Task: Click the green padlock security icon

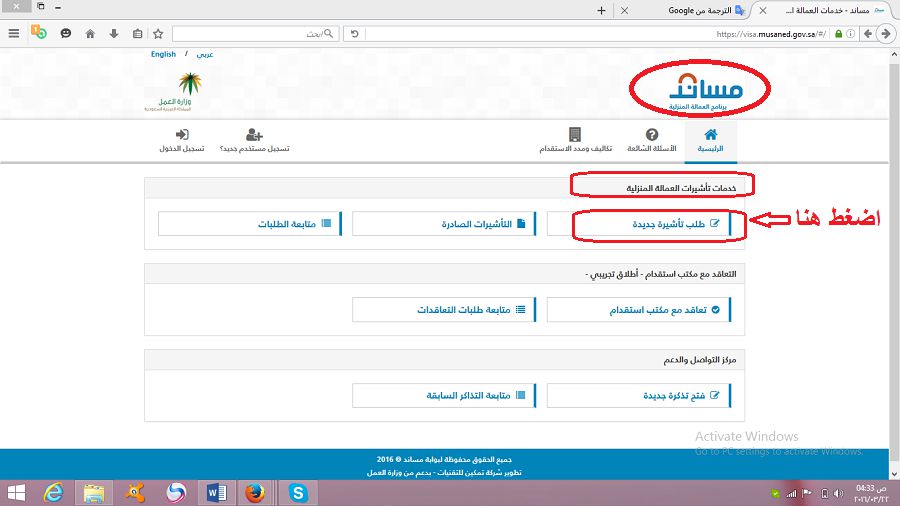Action: click(839, 34)
